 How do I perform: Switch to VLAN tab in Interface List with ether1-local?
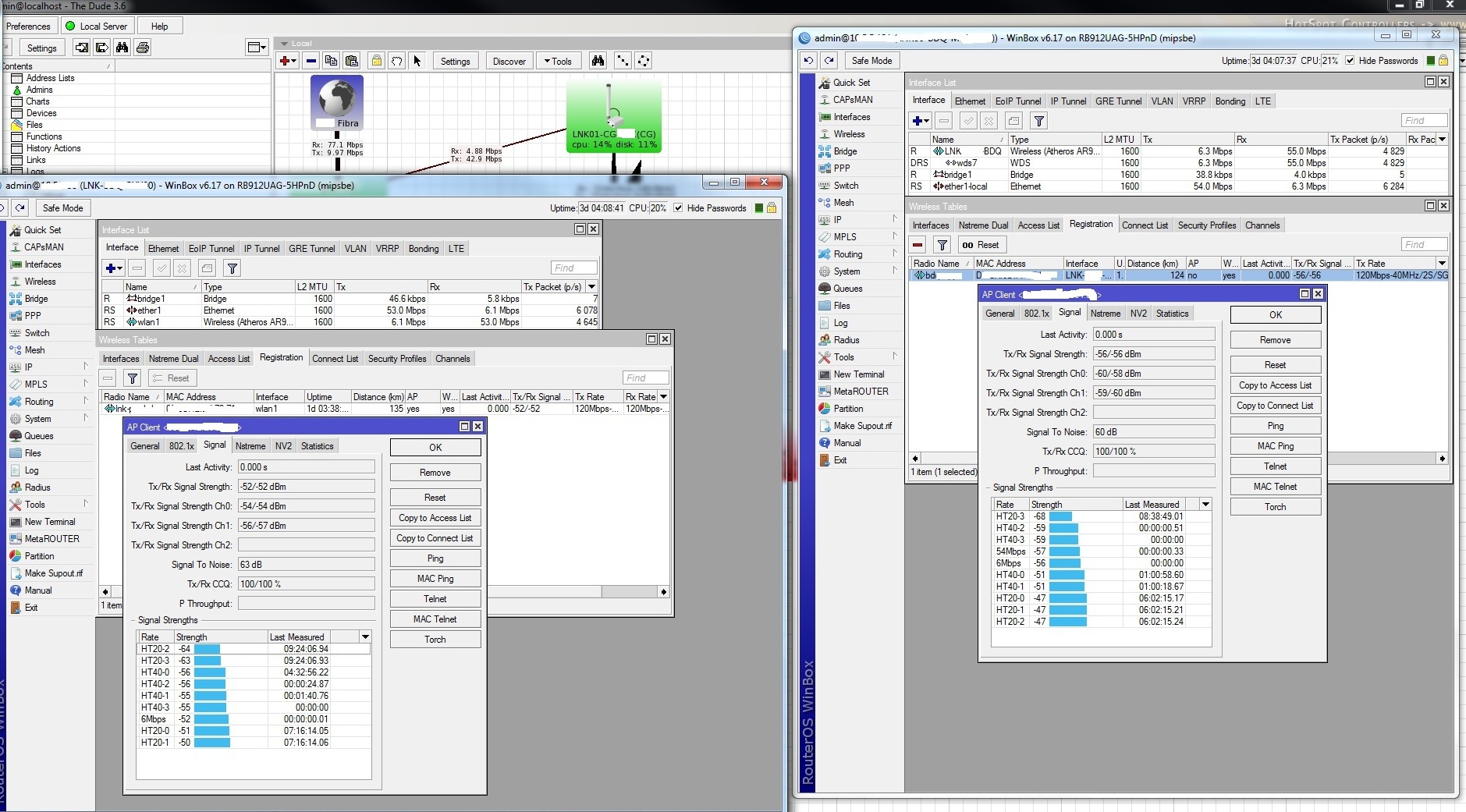[x=1162, y=101]
